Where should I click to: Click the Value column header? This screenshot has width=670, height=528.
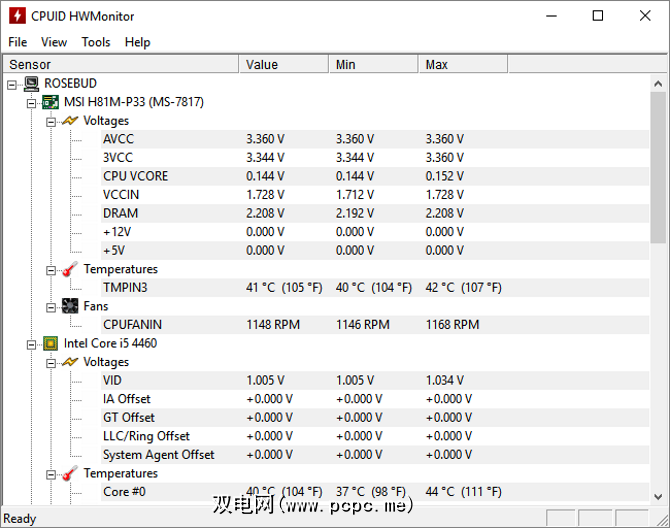tap(284, 64)
